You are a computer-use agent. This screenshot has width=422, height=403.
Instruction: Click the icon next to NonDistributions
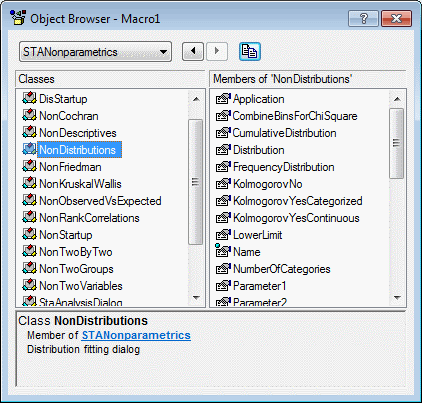click(29, 149)
